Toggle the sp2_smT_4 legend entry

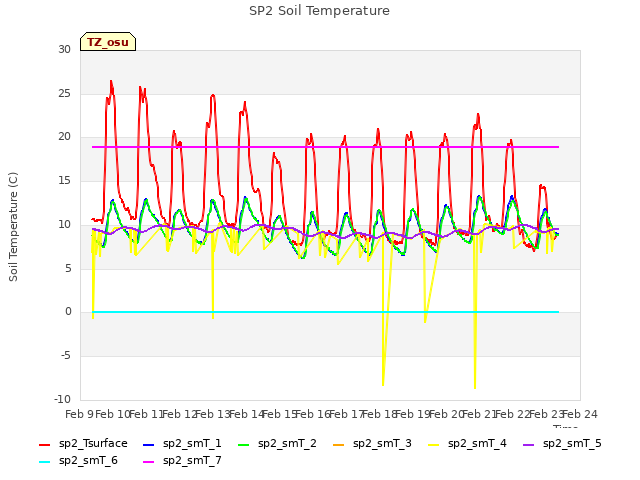467,444
